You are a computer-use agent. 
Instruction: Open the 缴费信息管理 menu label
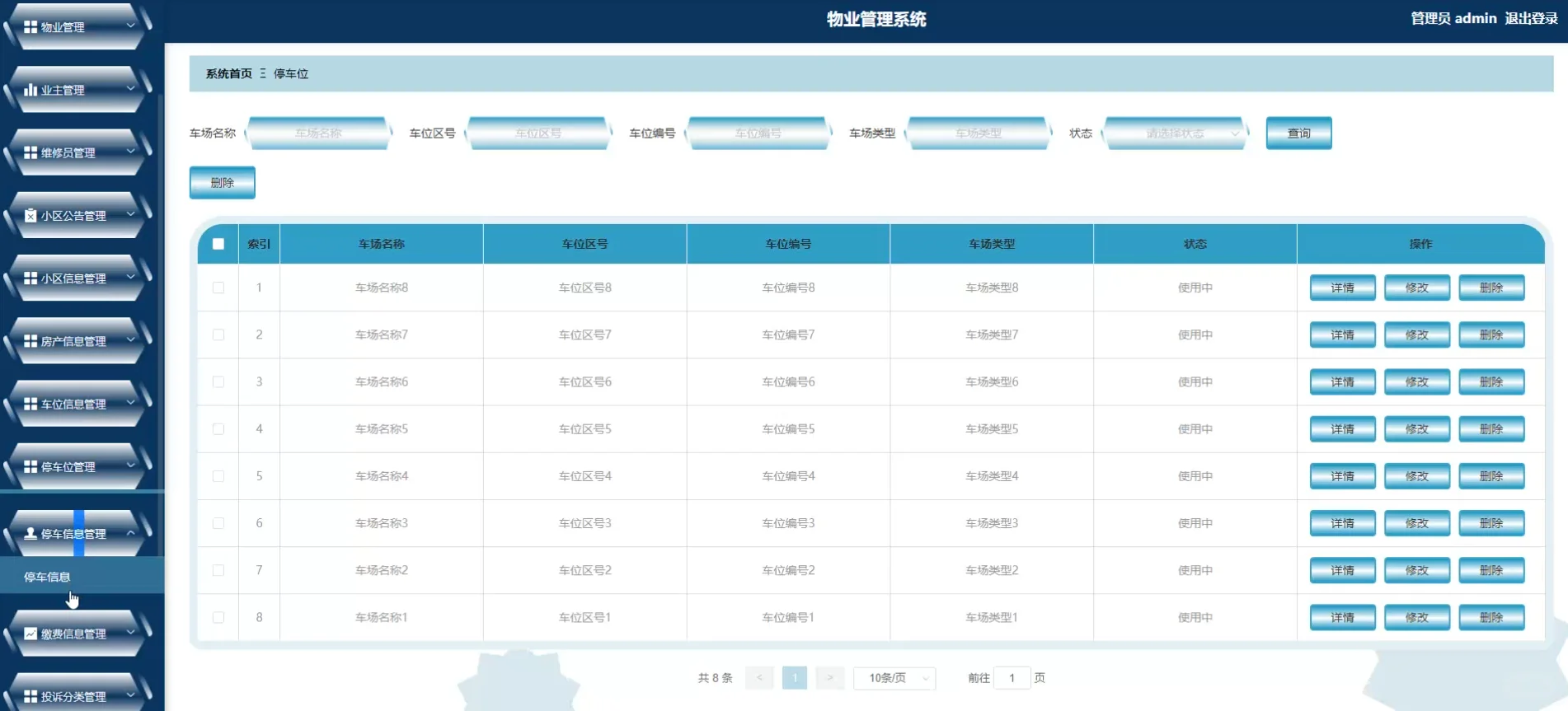click(73, 634)
